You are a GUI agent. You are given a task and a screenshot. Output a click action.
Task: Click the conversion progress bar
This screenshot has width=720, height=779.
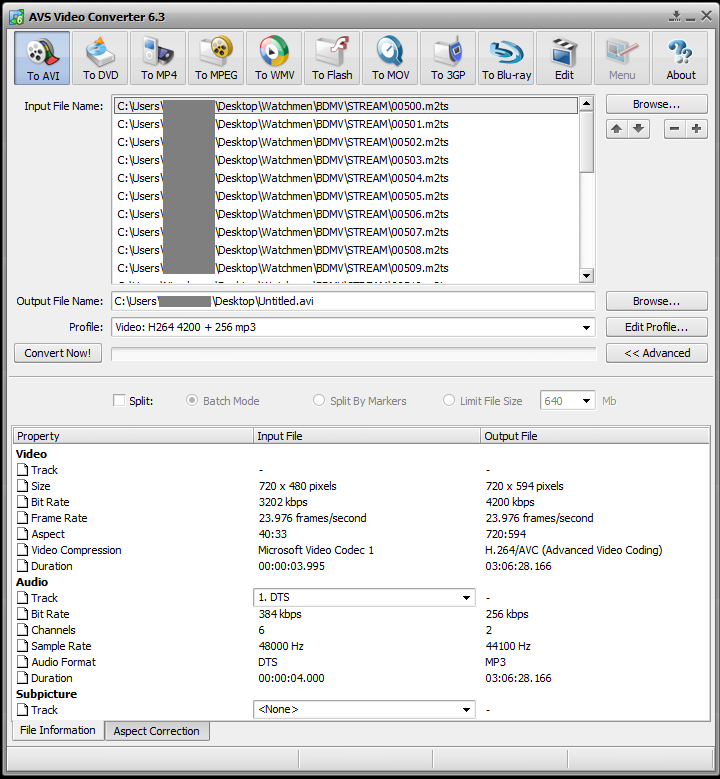click(x=353, y=354)
